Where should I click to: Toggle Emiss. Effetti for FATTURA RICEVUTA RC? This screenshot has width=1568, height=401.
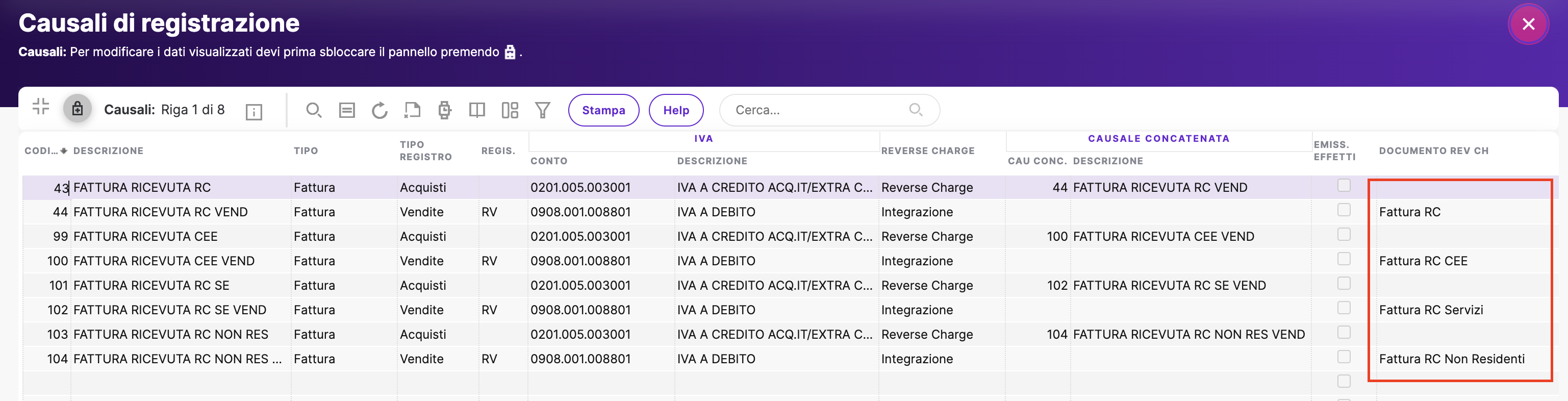click(x=1344, y=185)
